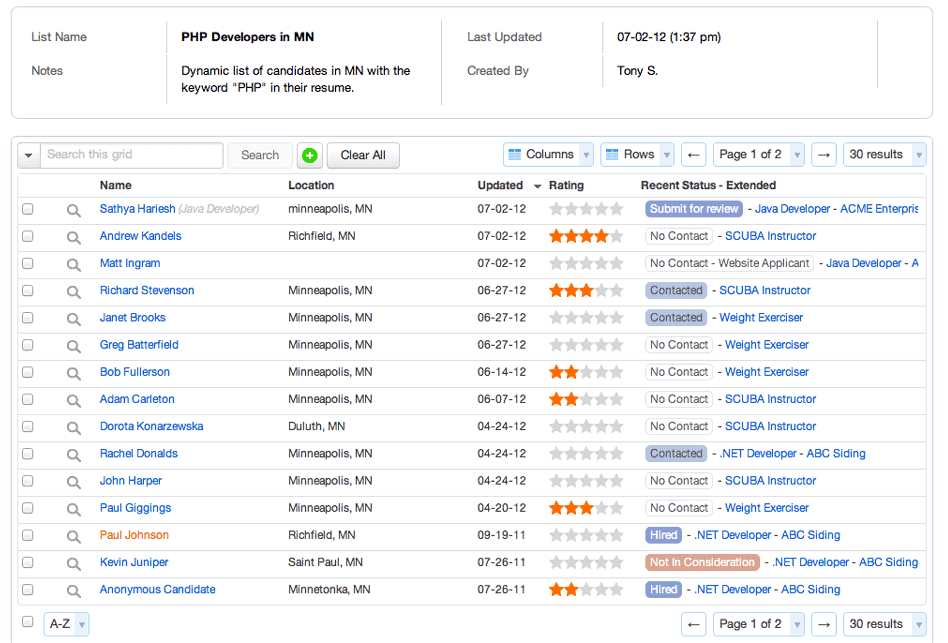The height and width of the screenshot is (643, 948).
Task: Select the Janet Brooks row checkbox
Action: (28, 318)
